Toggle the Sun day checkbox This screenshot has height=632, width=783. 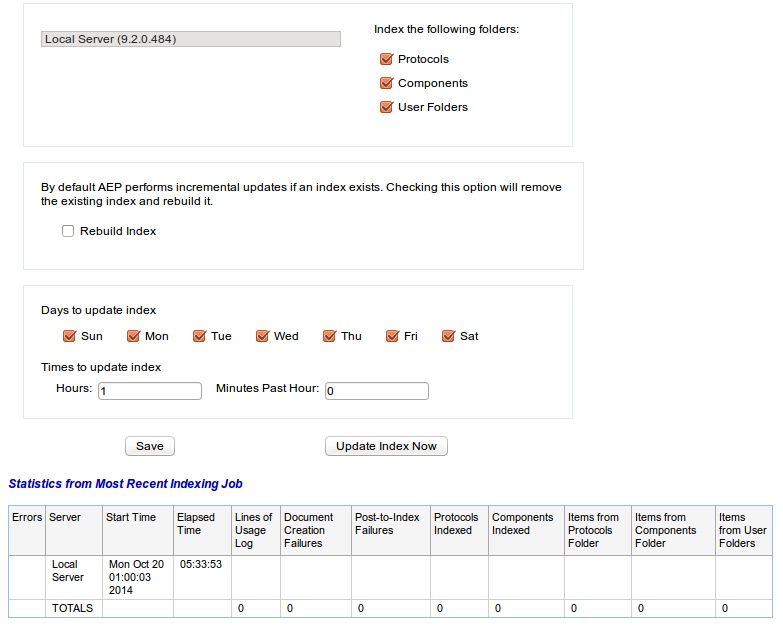(x=69, y=337)
